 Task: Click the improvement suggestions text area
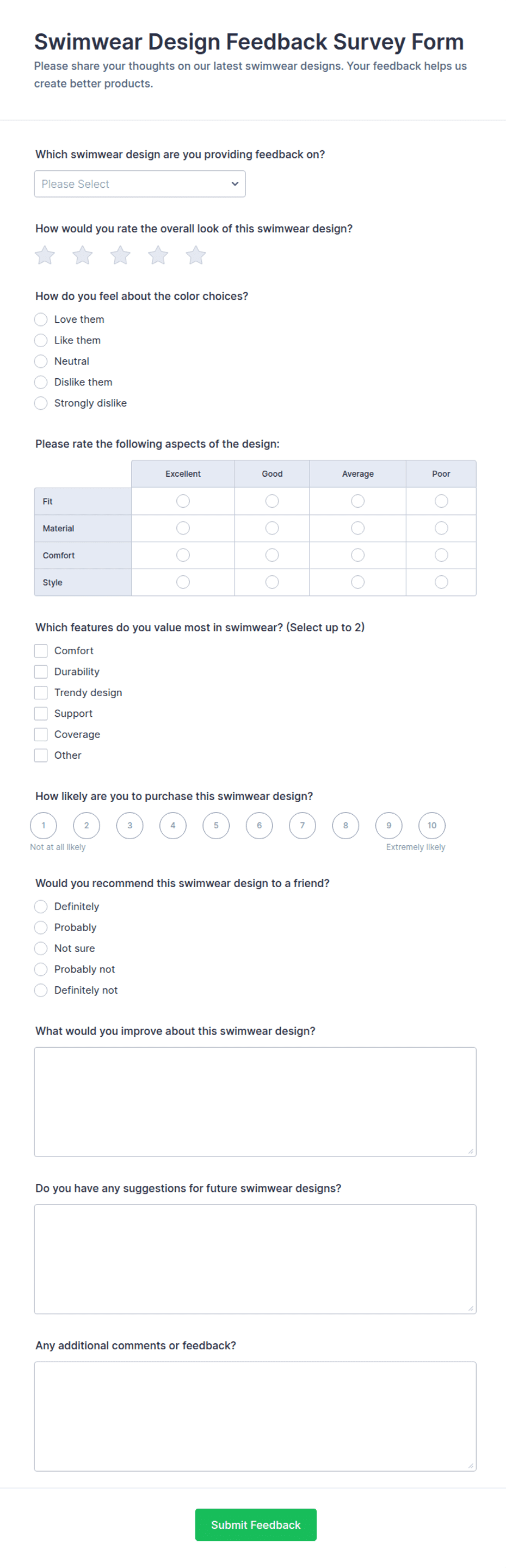[x=255, y=1102]
